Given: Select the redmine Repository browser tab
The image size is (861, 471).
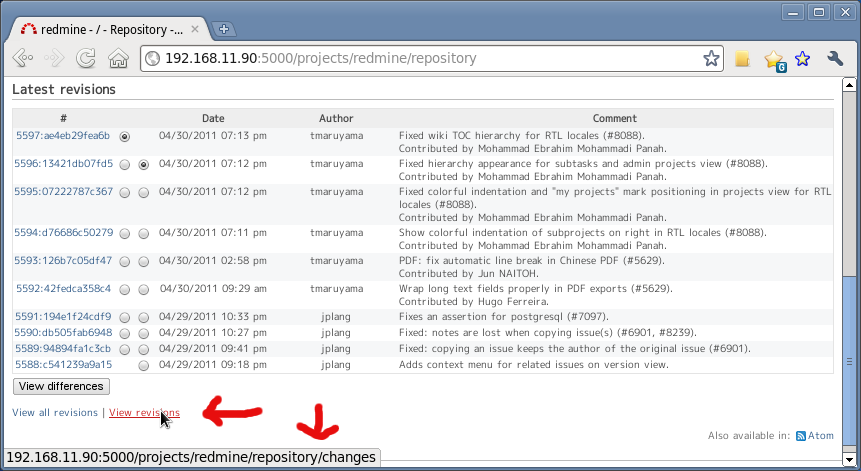Looking at the screenshot, I should 110,28.
